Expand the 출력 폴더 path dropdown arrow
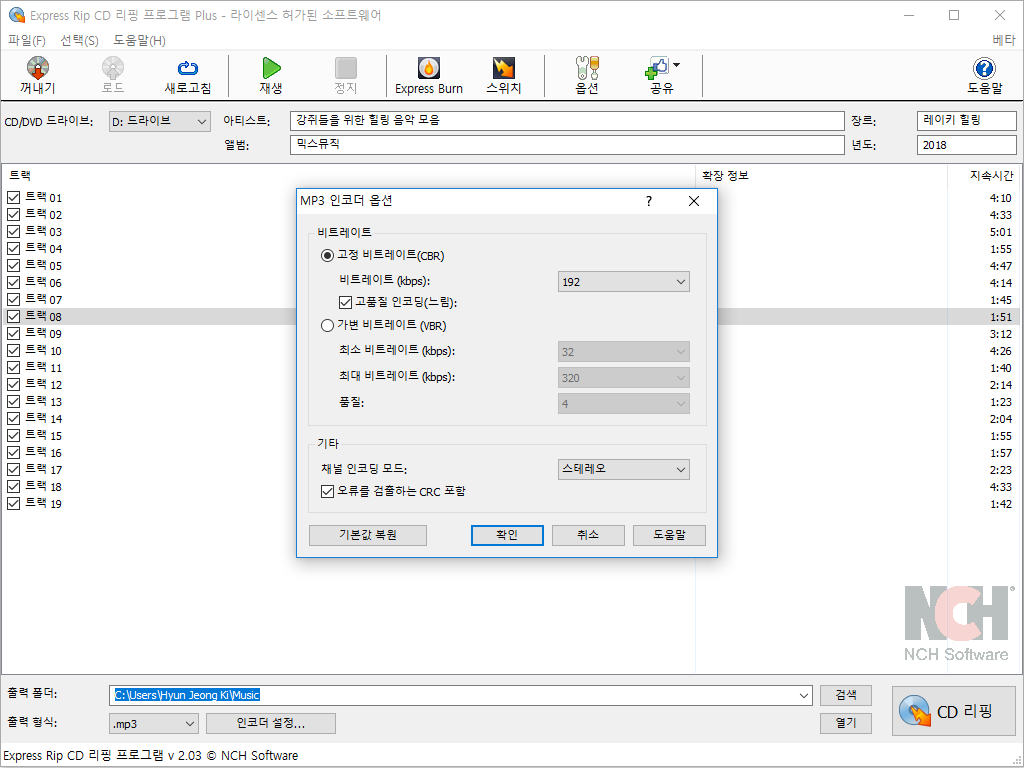Image resolution: width=1024 pixels, height=768 pixels. 803,696
